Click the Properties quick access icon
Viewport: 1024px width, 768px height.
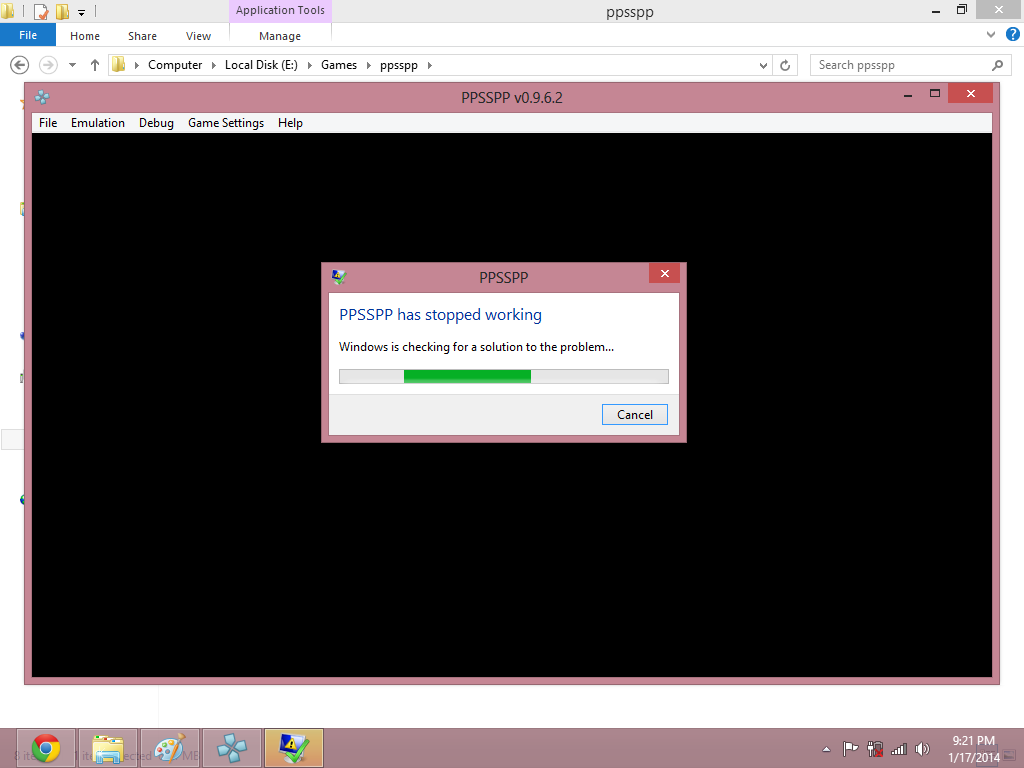tap(40, 11)
